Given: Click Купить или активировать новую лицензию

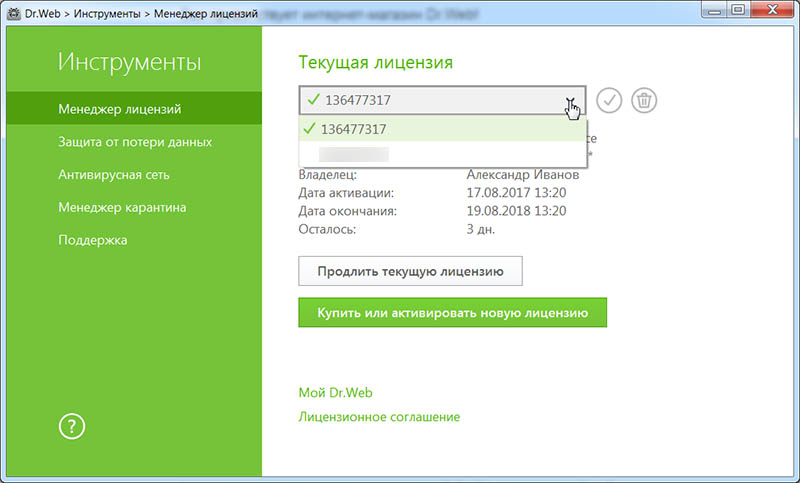Looking at the screenshot, I should pyautogui.click(x=453, y=313).
